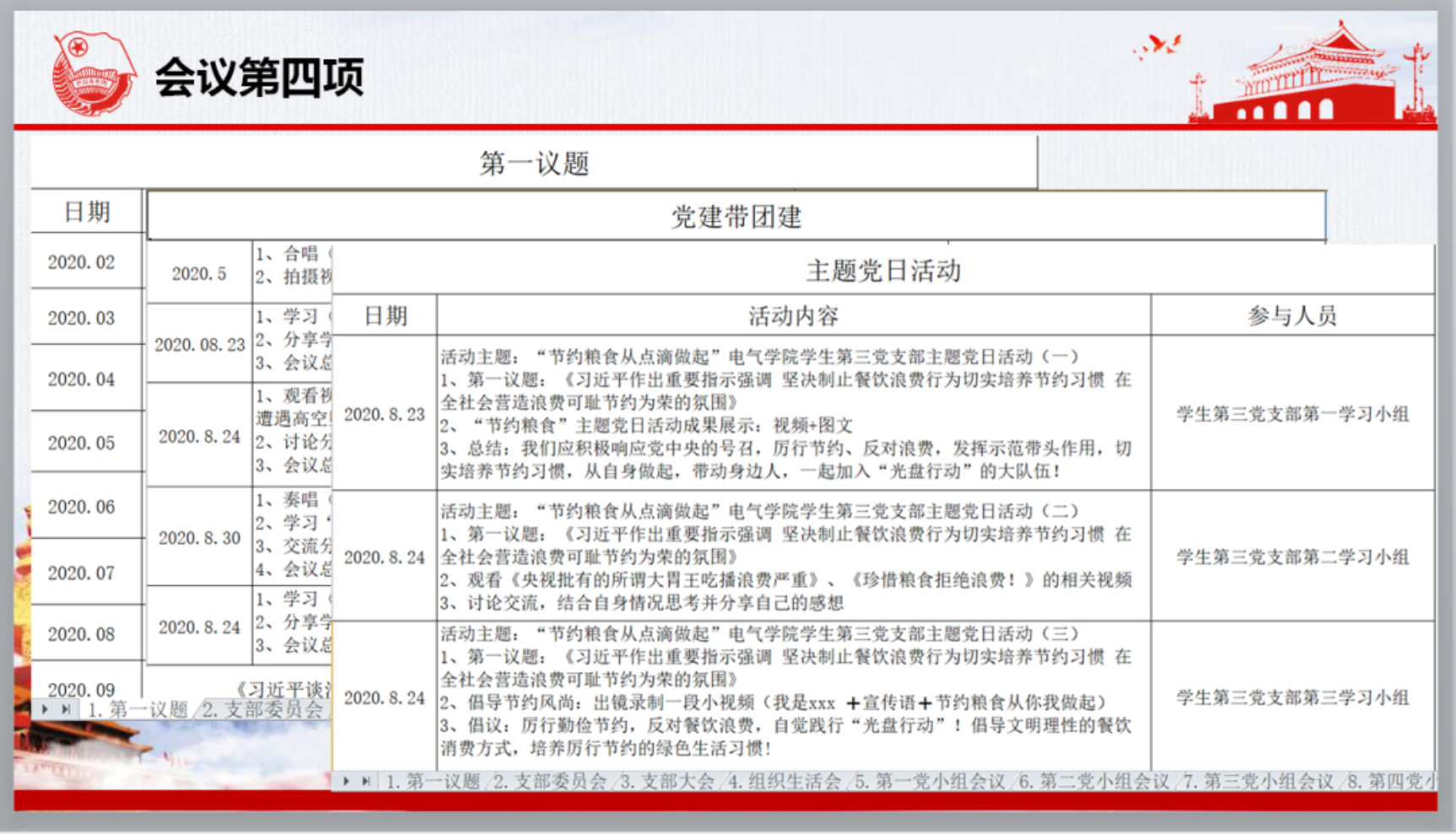Screen dimensions: 1456x835
Task: Switch to the 7. 第三党小组会议 sheet tab
Action: click(x=1257, y=782)
